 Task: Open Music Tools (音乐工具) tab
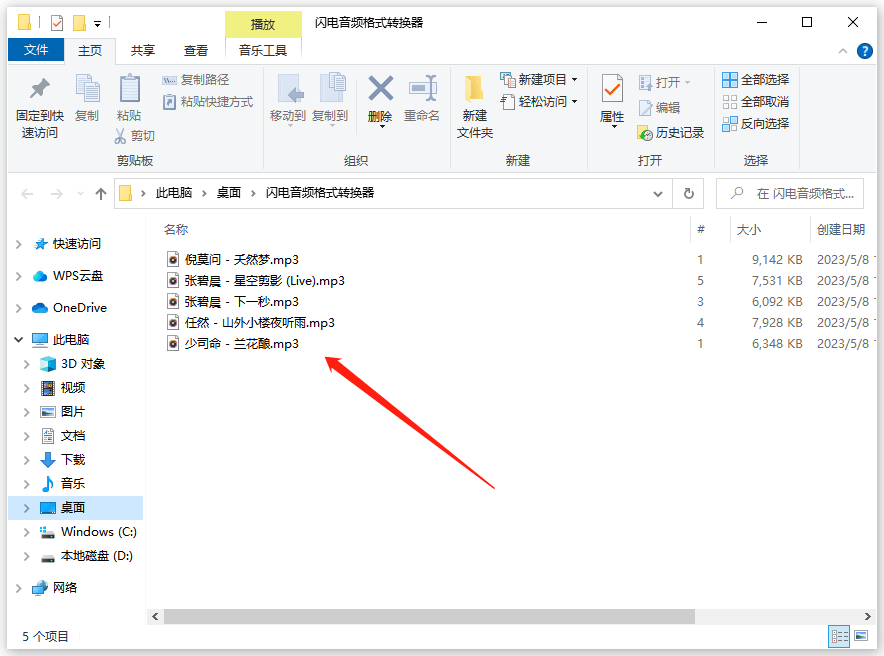[263, 51]
